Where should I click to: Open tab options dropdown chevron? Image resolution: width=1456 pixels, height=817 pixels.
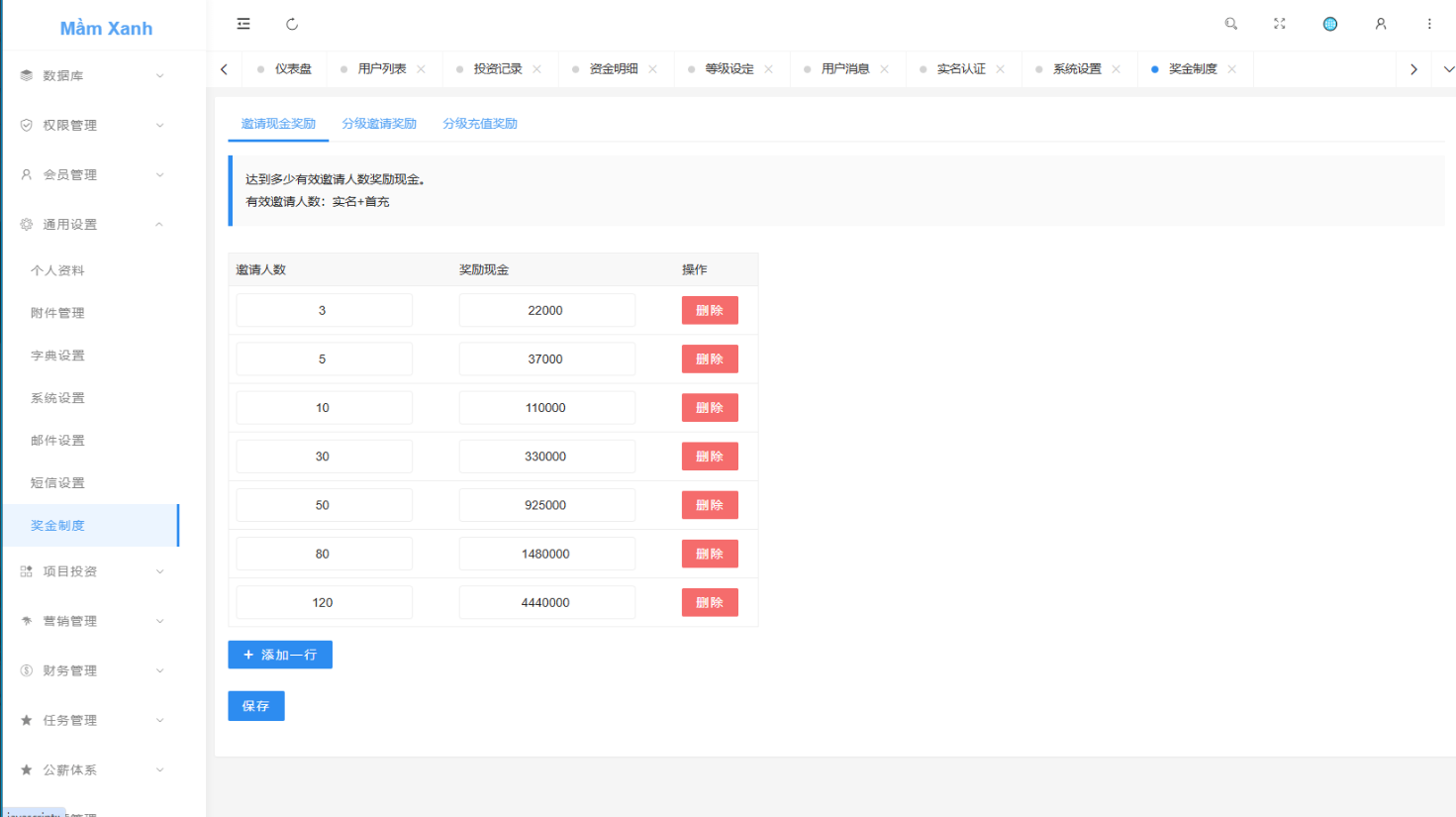[1449, 69]
